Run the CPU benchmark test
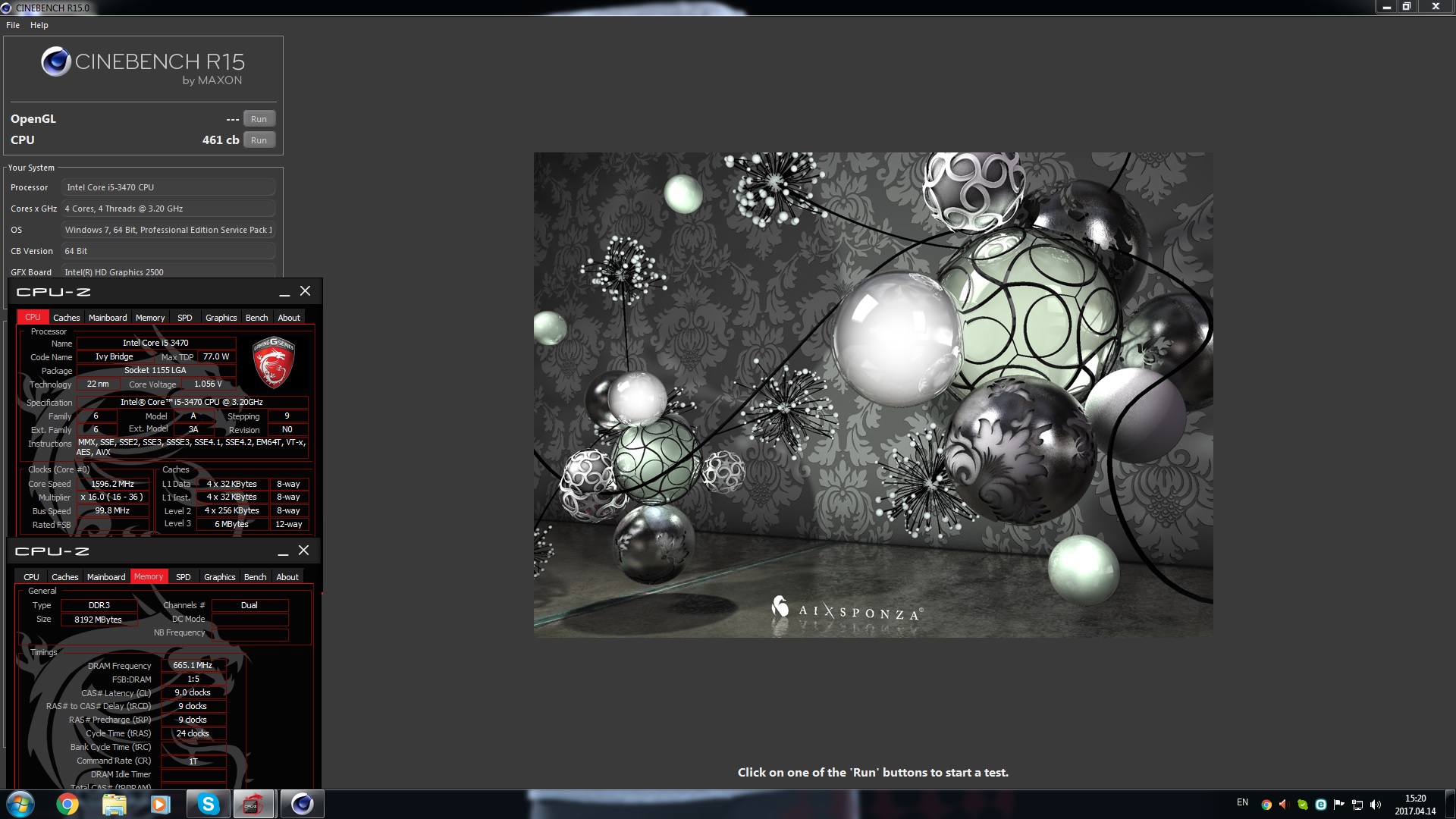Viewport: 1456px width, 819px height. [x=259, y=140]
